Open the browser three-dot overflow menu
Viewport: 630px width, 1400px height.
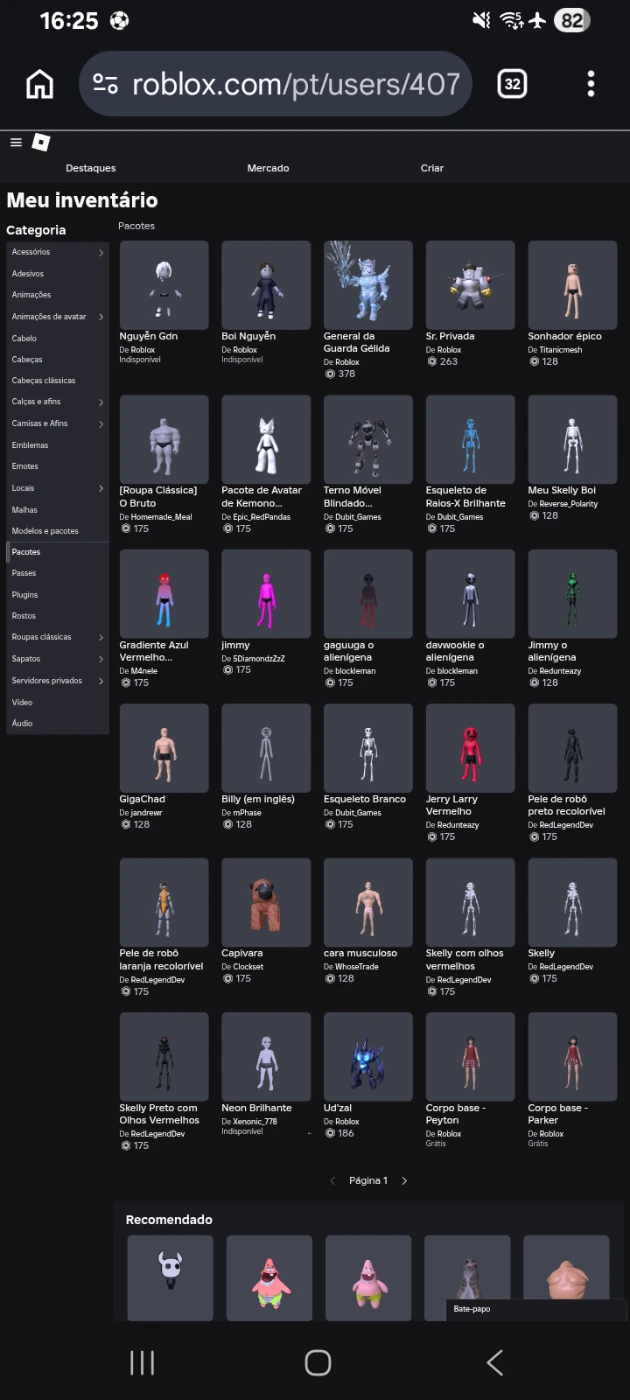(x=591, y=84)
